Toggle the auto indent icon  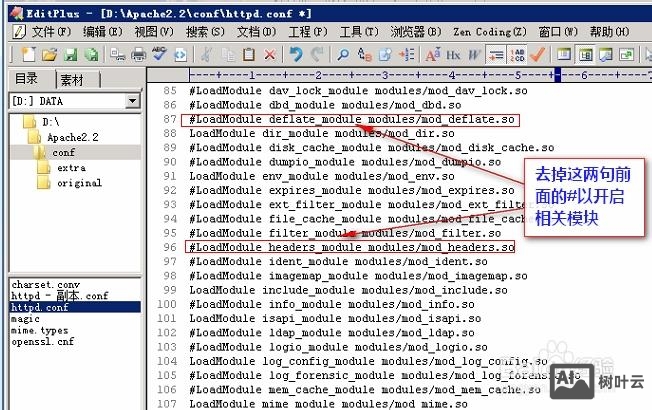click(496, 54)
